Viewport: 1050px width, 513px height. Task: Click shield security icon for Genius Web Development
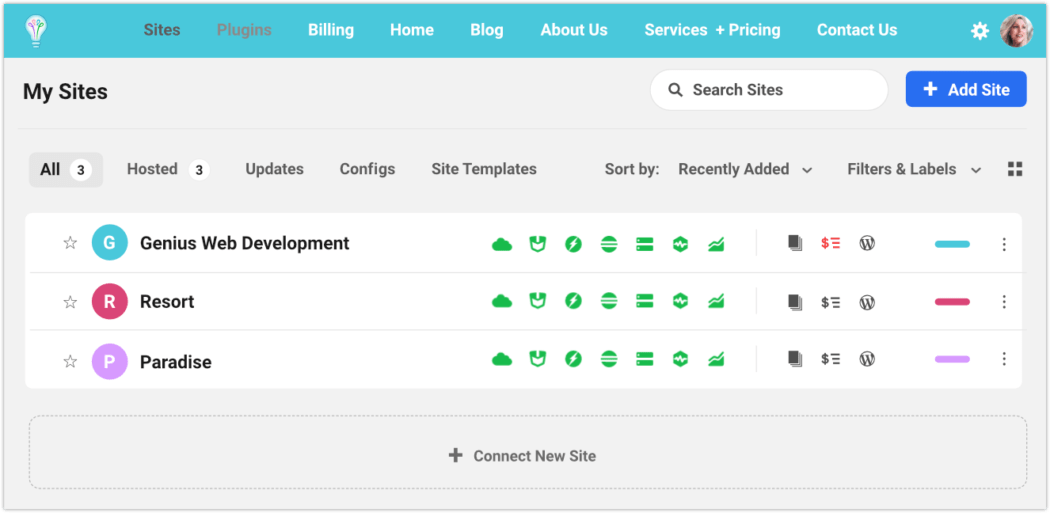point(537,244)
